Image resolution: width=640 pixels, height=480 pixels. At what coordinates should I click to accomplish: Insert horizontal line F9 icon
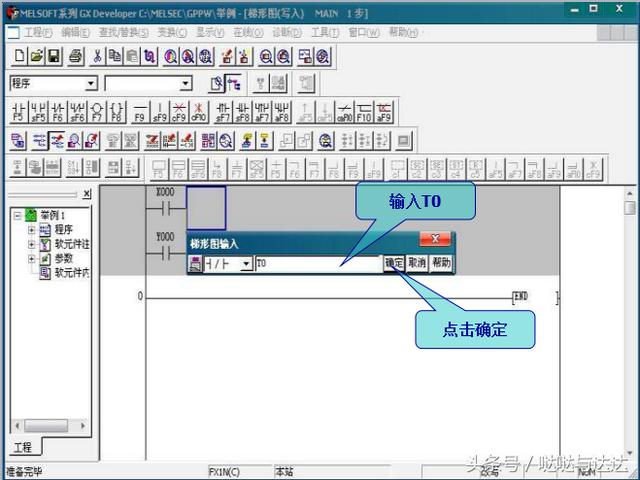click(140, 112)
